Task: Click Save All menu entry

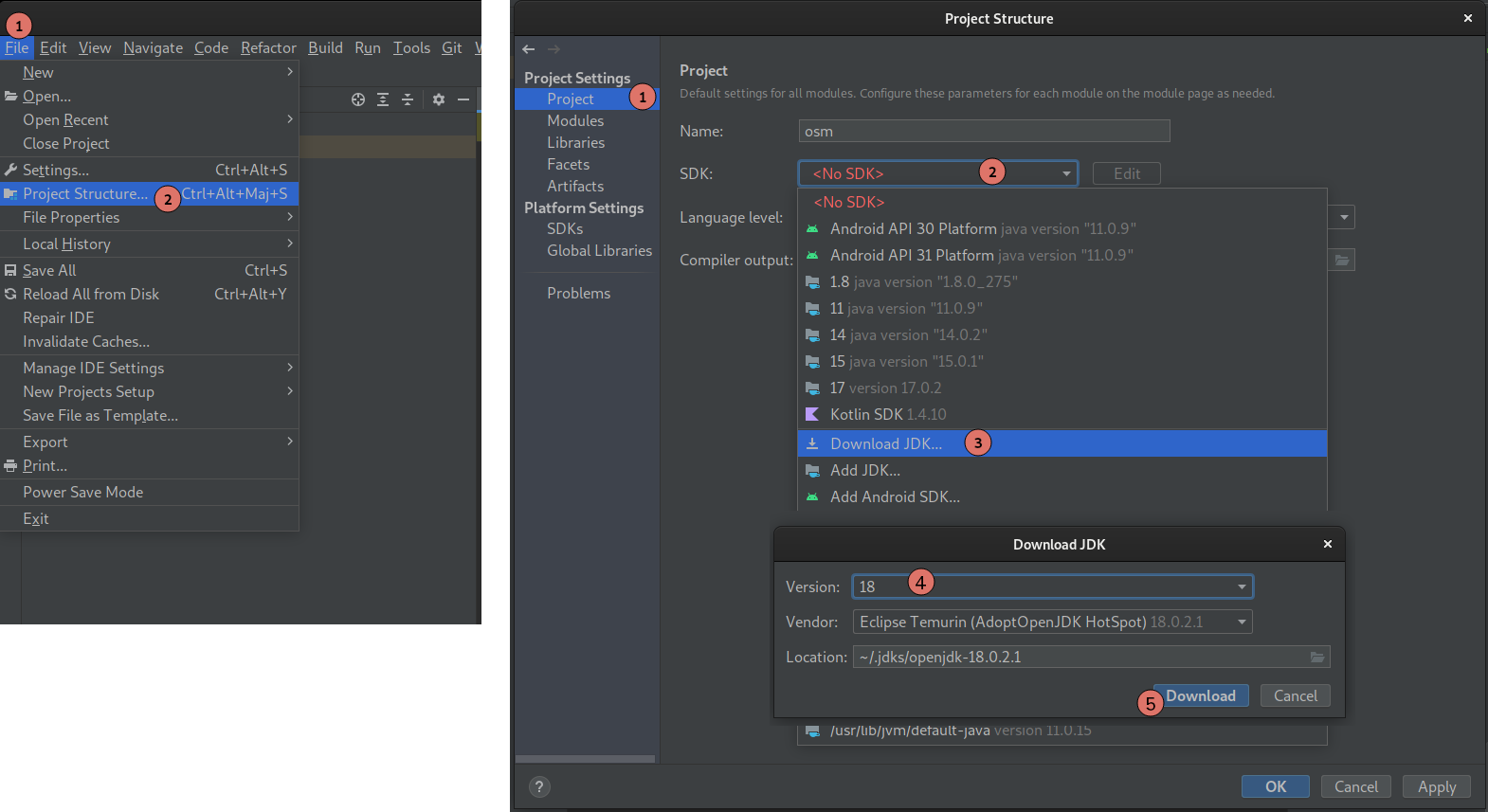Action: pyautogui.click(x=150, y=270)
